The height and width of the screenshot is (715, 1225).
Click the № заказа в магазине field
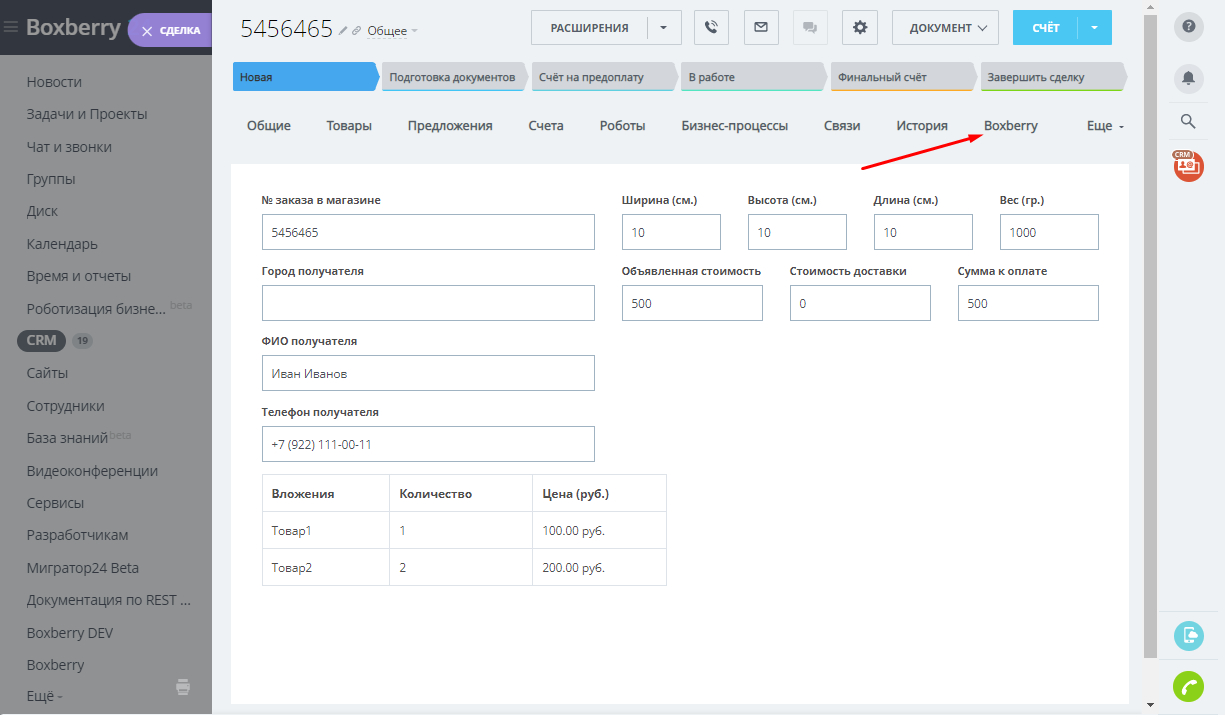(x=428, y=232)
